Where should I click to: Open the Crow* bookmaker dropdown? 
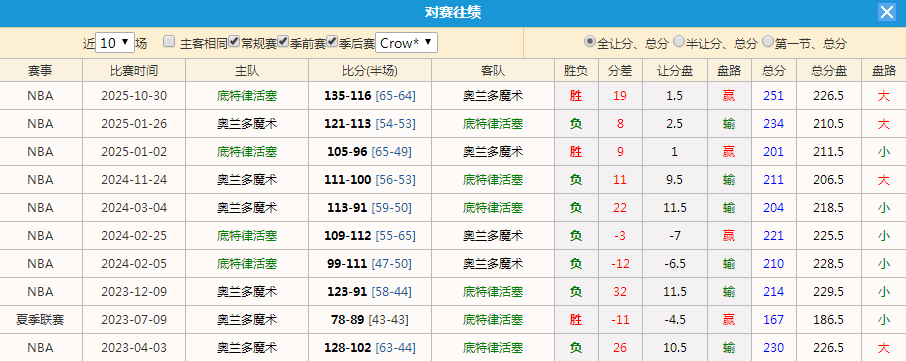406,43
